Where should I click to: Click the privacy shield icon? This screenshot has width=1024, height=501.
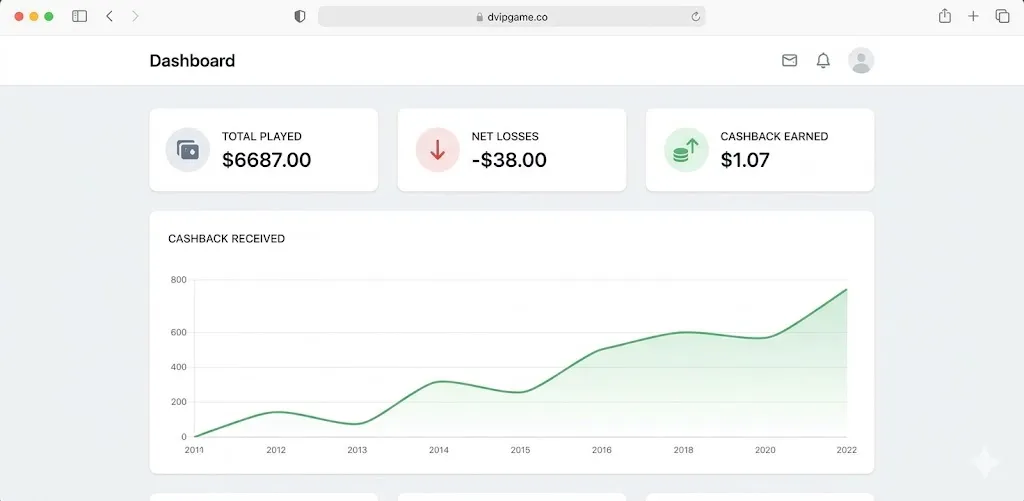pos(300,17)
